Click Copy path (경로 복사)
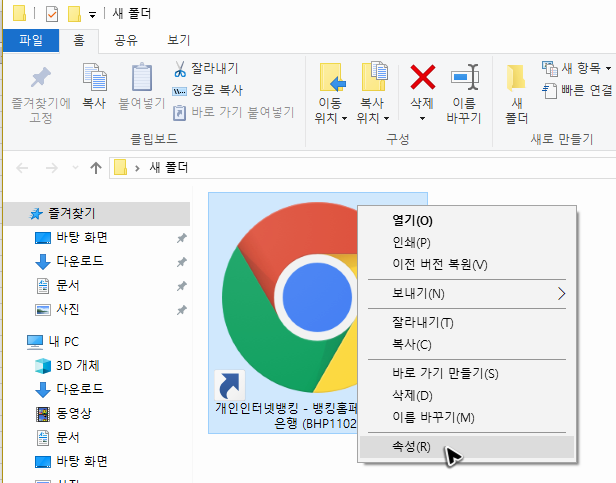This screenshot has width=616, height=483. tap(207, 90)
